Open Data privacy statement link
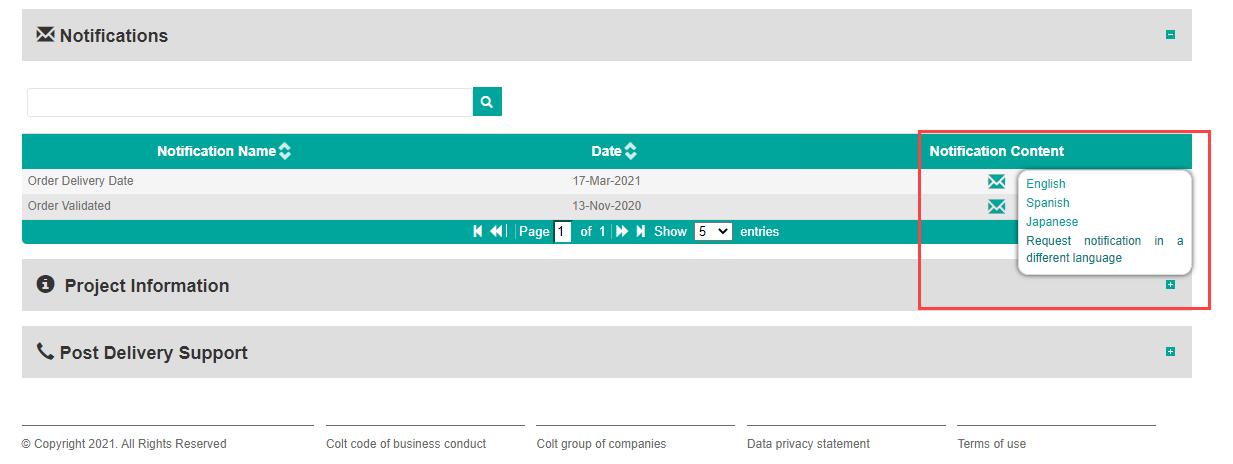Viewport: 1233px width, 464px height. [808, 444]
